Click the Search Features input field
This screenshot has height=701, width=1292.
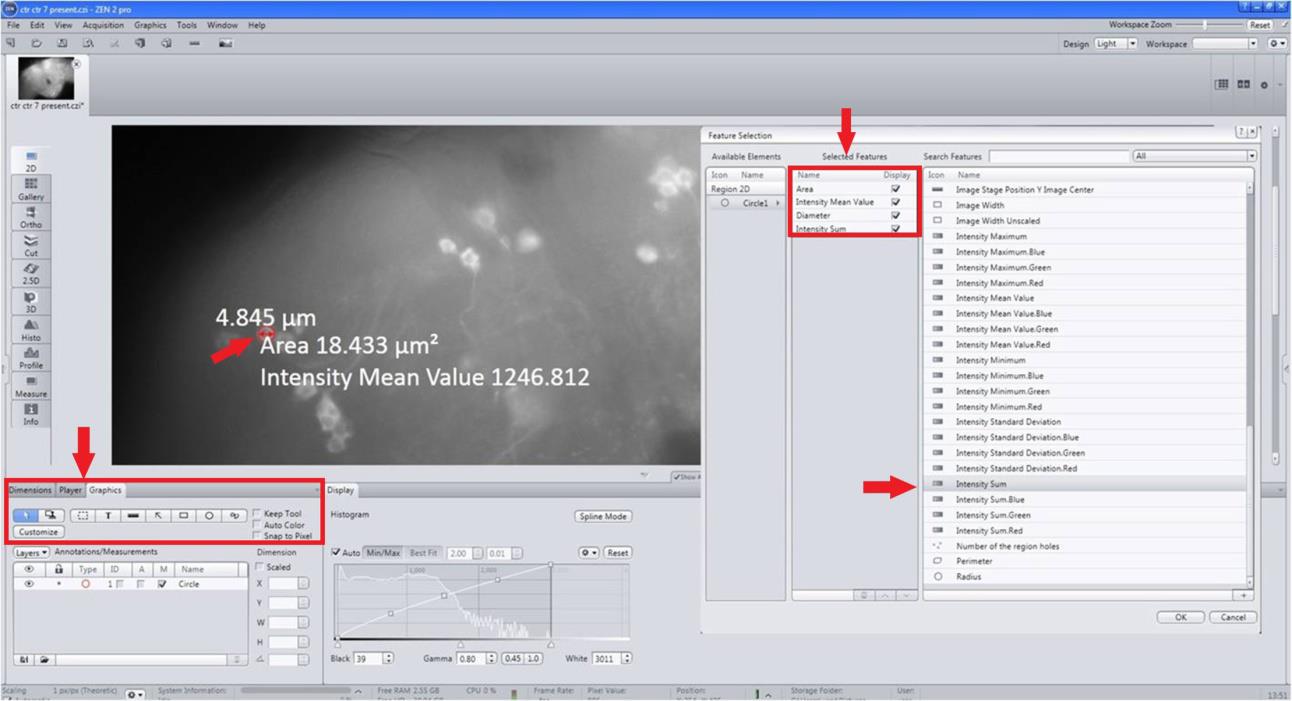pyautogui.click(x=1059, y=156)
